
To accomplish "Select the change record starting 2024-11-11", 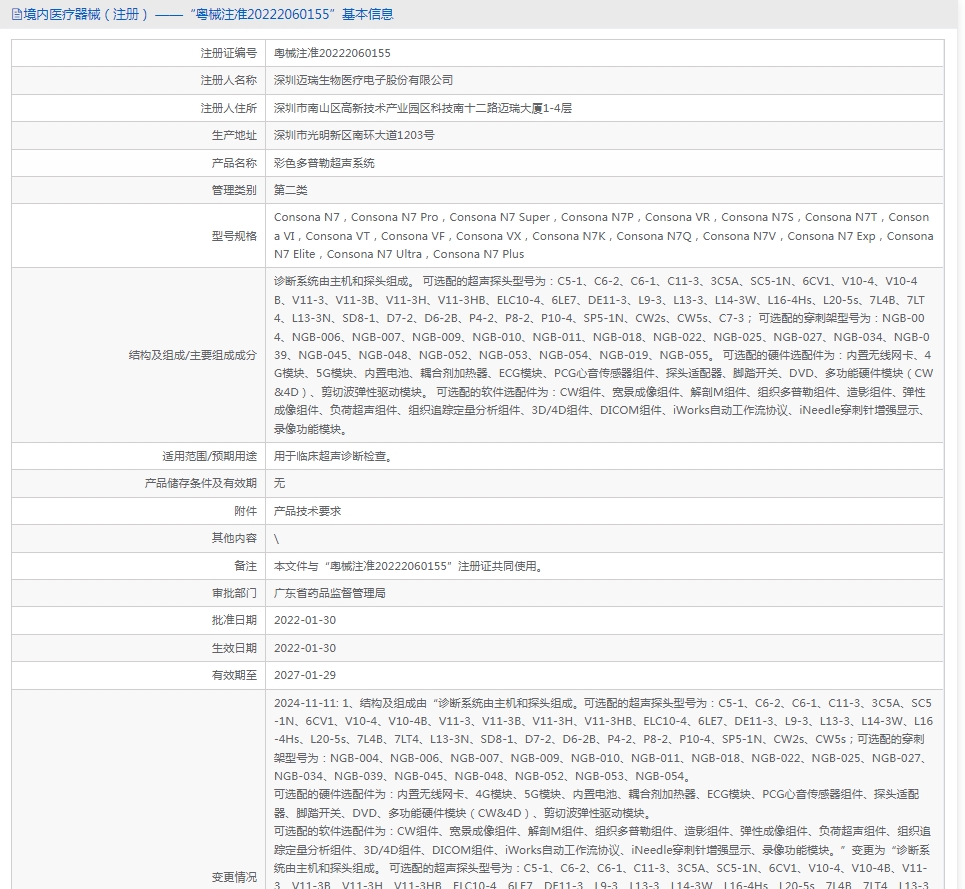I will pyautogui.click(x=604, y=794).
